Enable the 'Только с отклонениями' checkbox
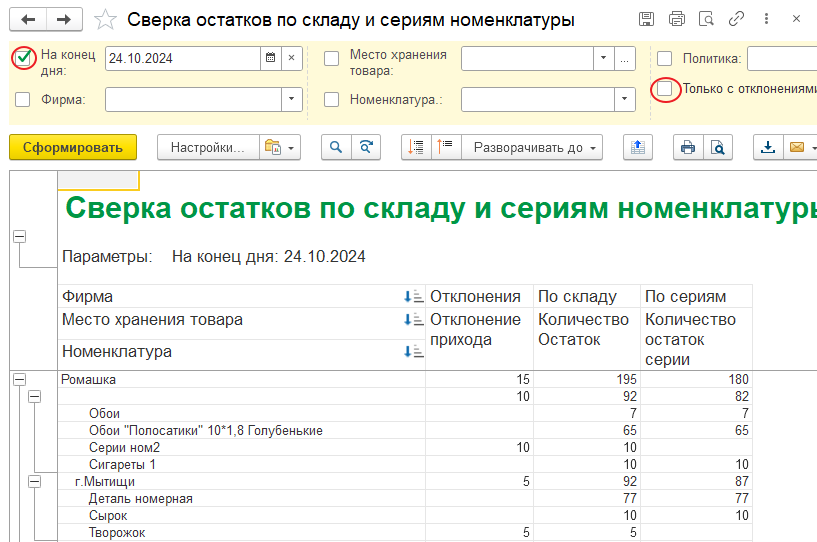The image size is (817, 542). point(665,89)
